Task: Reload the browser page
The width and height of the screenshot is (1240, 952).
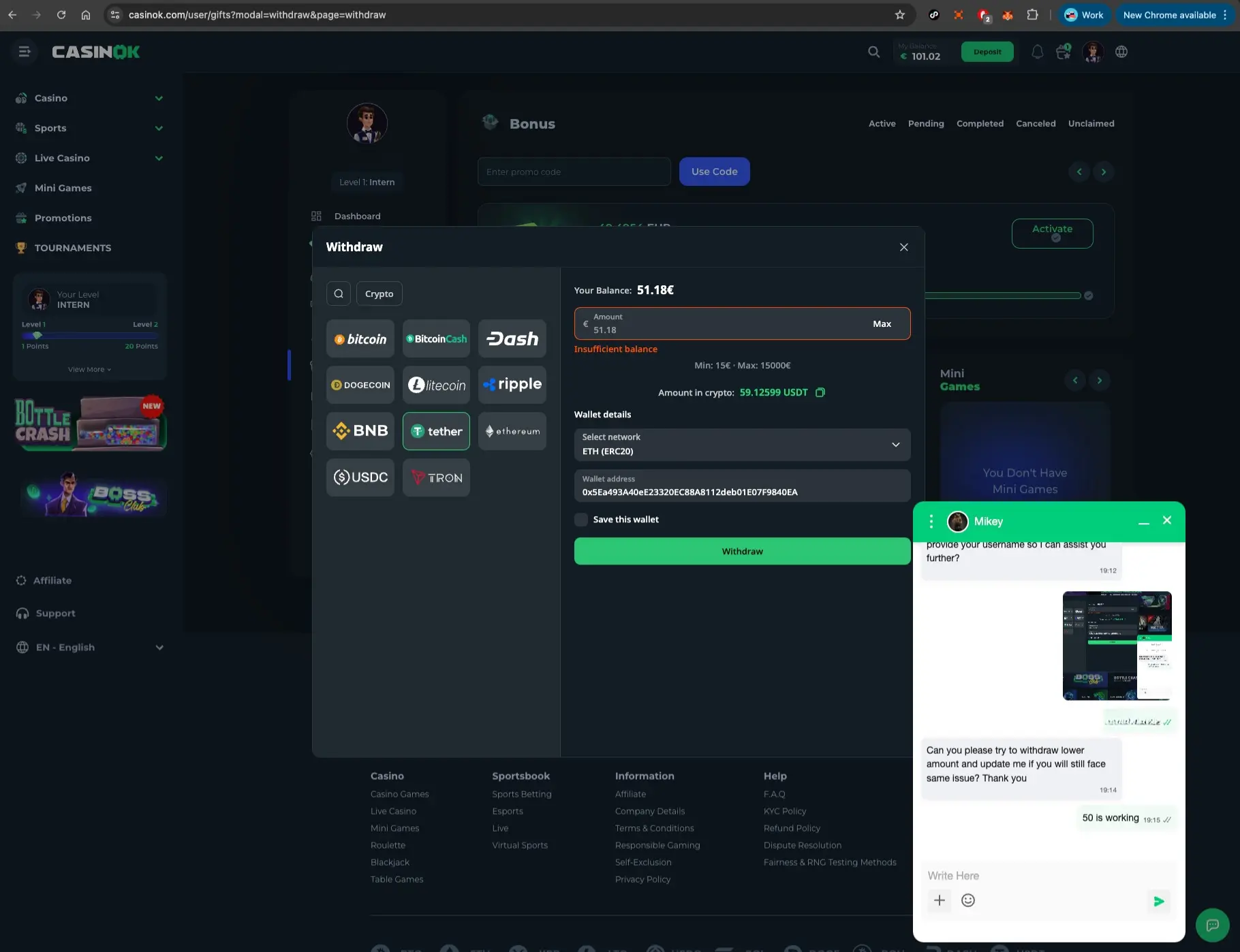Action: pos(61,15)
